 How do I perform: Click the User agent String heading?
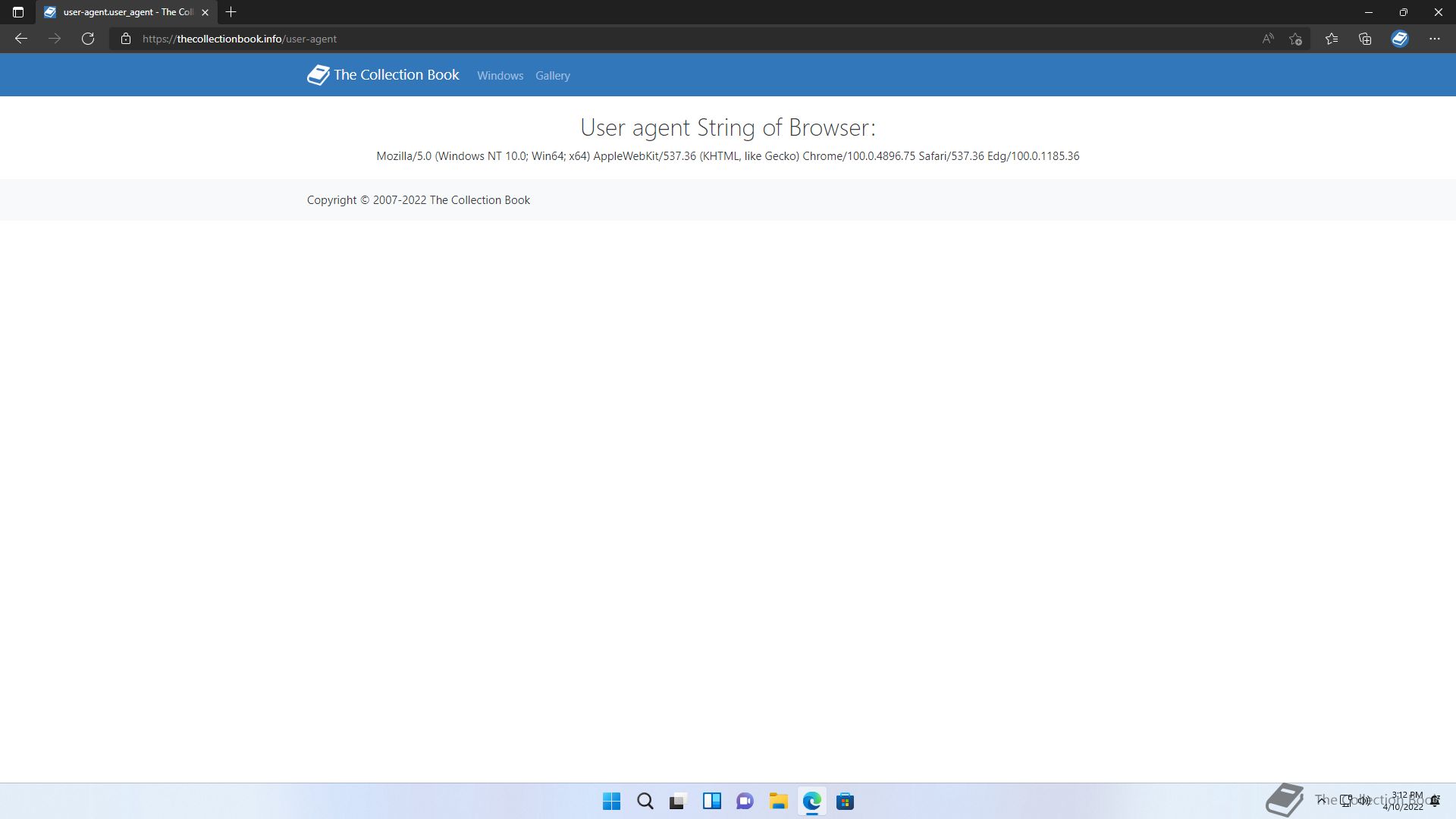[x=728, y=127]
